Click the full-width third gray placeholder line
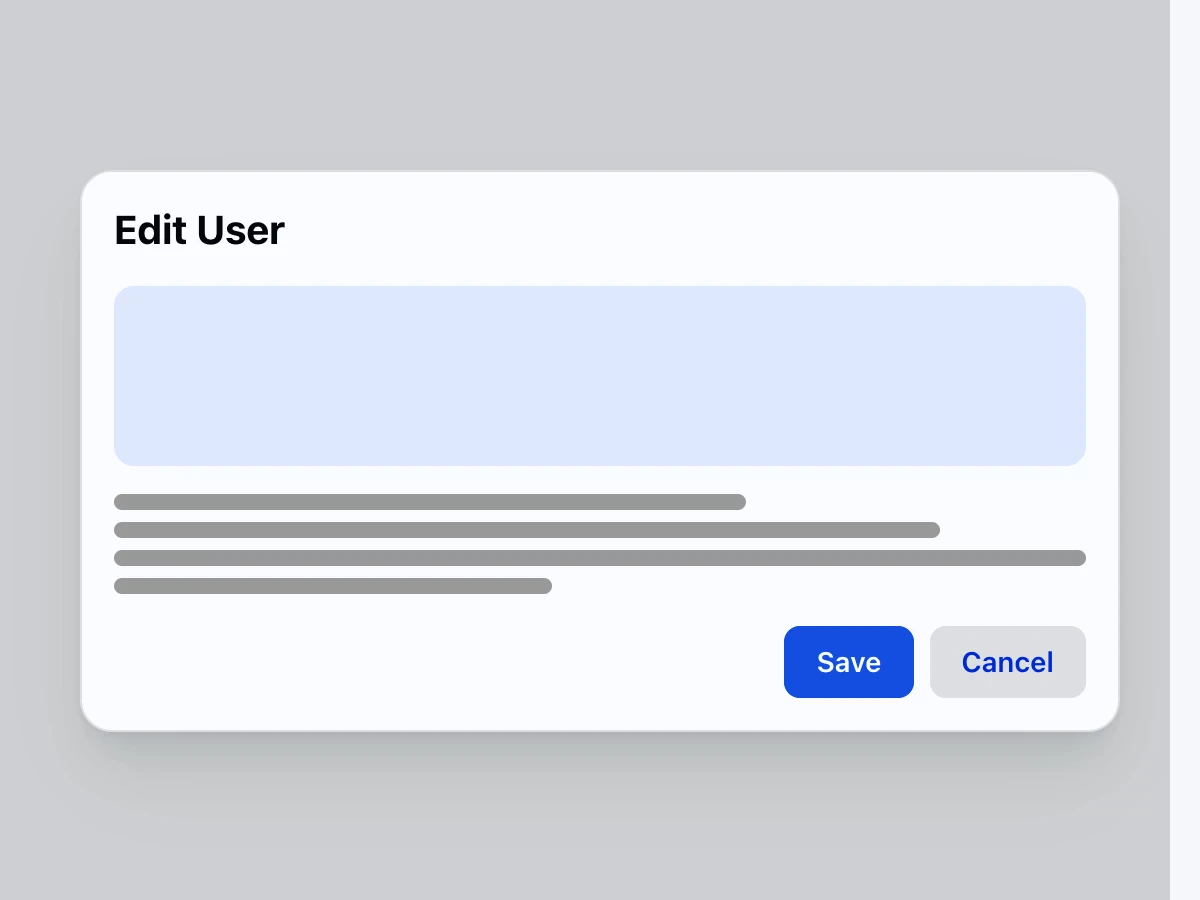Screen dimensions: 1200x900 click(x=599, y=558)
